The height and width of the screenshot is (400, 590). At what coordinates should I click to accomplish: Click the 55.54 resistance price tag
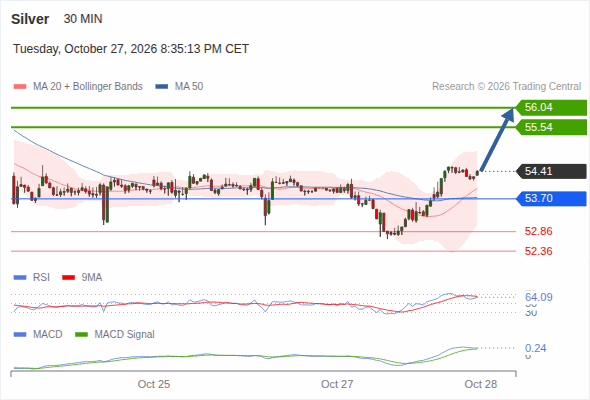[x=551, y=127]
